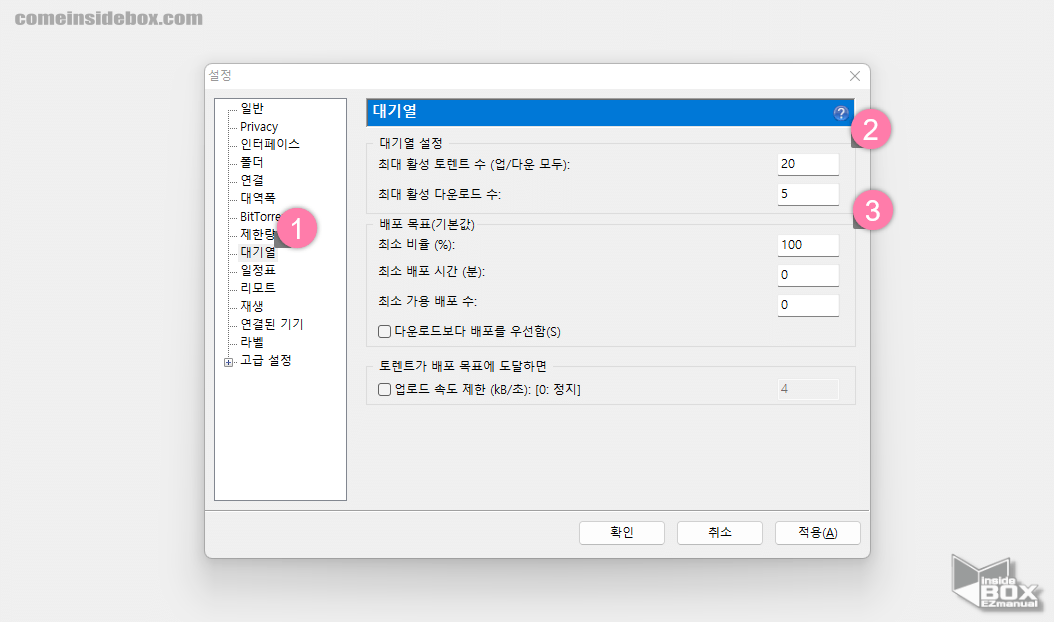Open BitTorrent settings category

pos(259,217)
